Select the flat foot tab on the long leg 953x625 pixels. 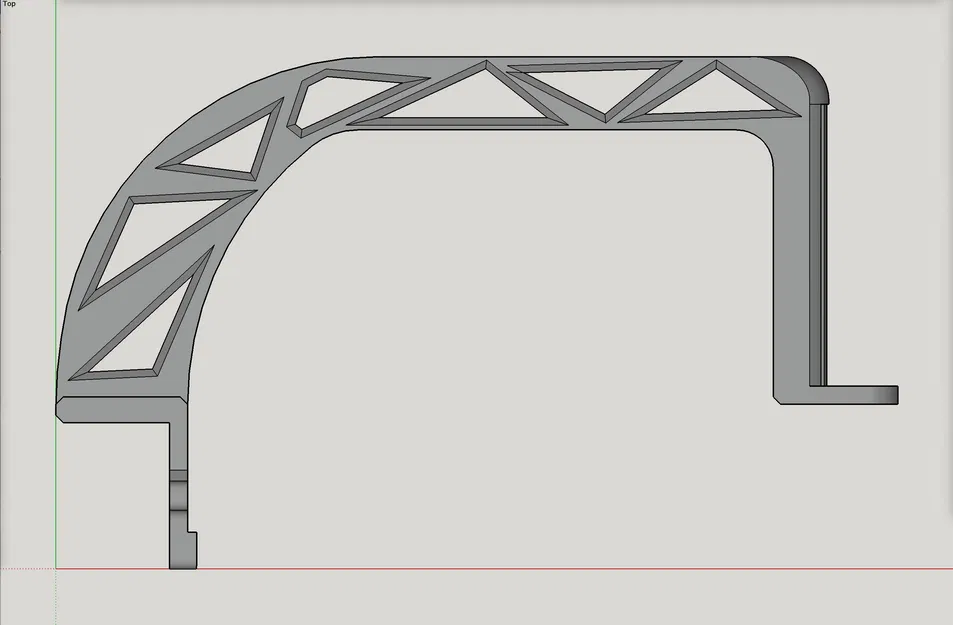854,395
